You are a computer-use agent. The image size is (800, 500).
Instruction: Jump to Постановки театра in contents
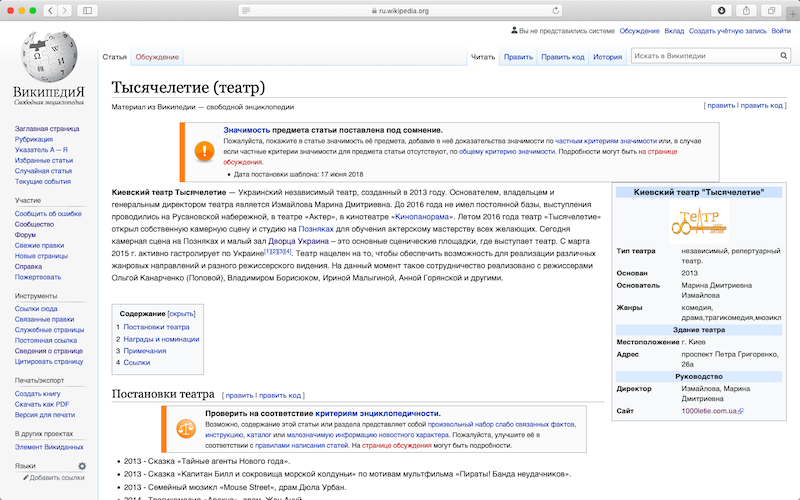156,327
